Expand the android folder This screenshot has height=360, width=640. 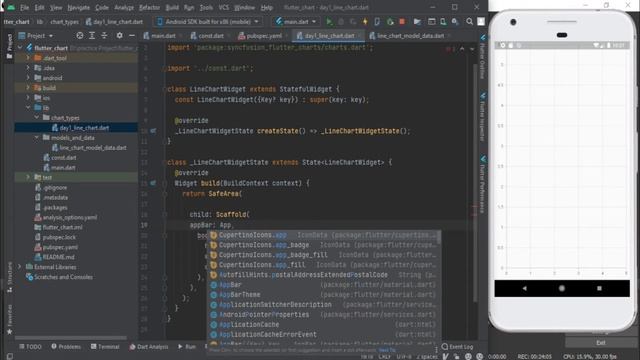pyautogui.click(x=28, y=78)
